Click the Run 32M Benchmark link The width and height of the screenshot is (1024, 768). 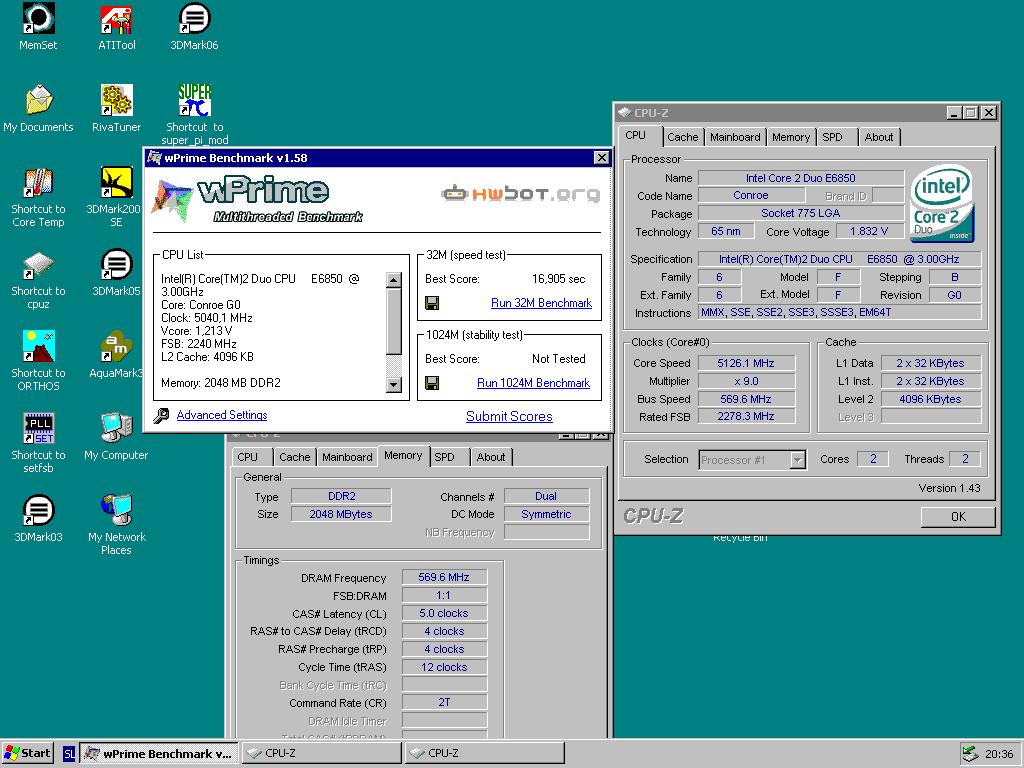(x=541, y=303)
